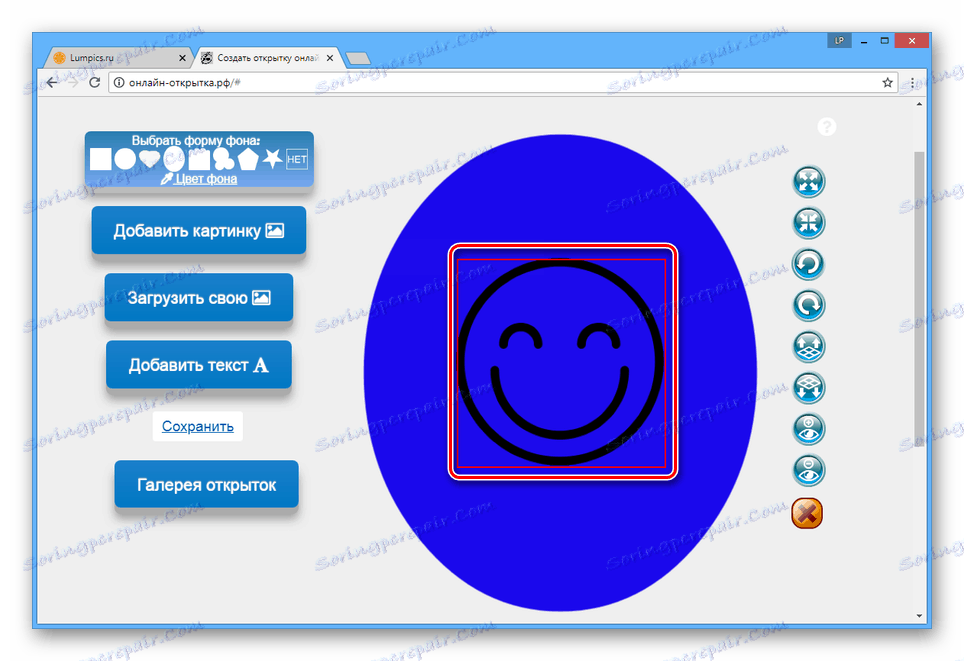Open the Галерея открыток gallery
This screenshot has height=661, width=964.
tap(207, 485)
